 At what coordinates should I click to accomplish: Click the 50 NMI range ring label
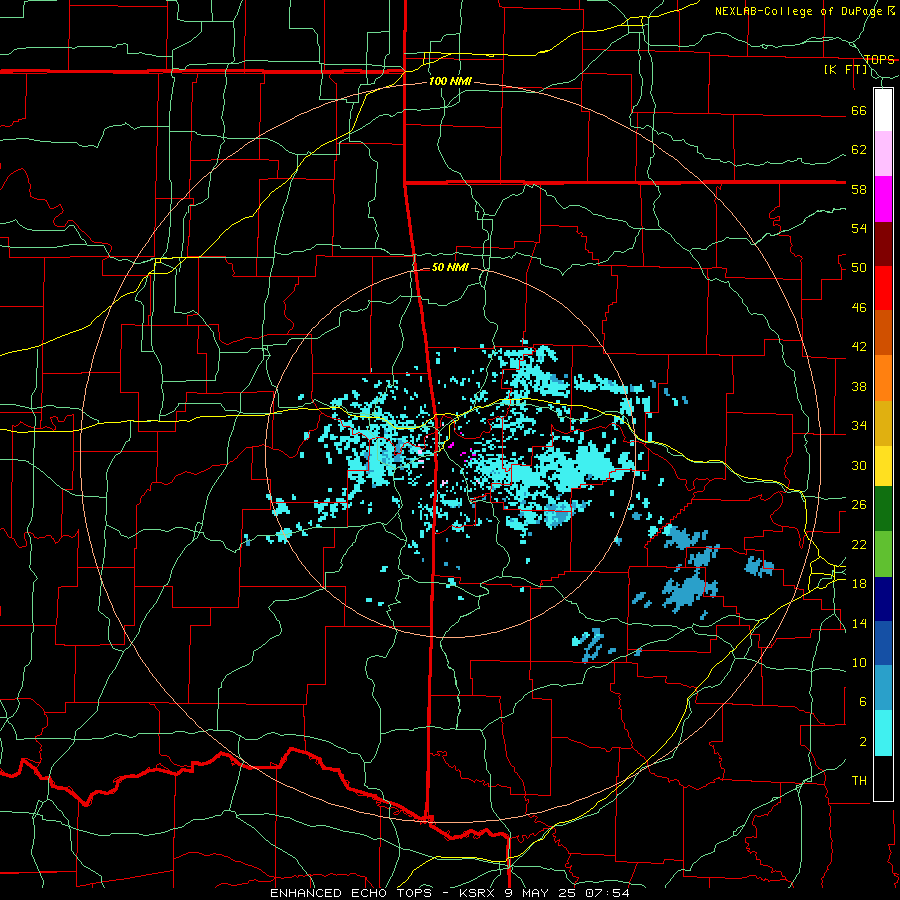click(450, 267)
